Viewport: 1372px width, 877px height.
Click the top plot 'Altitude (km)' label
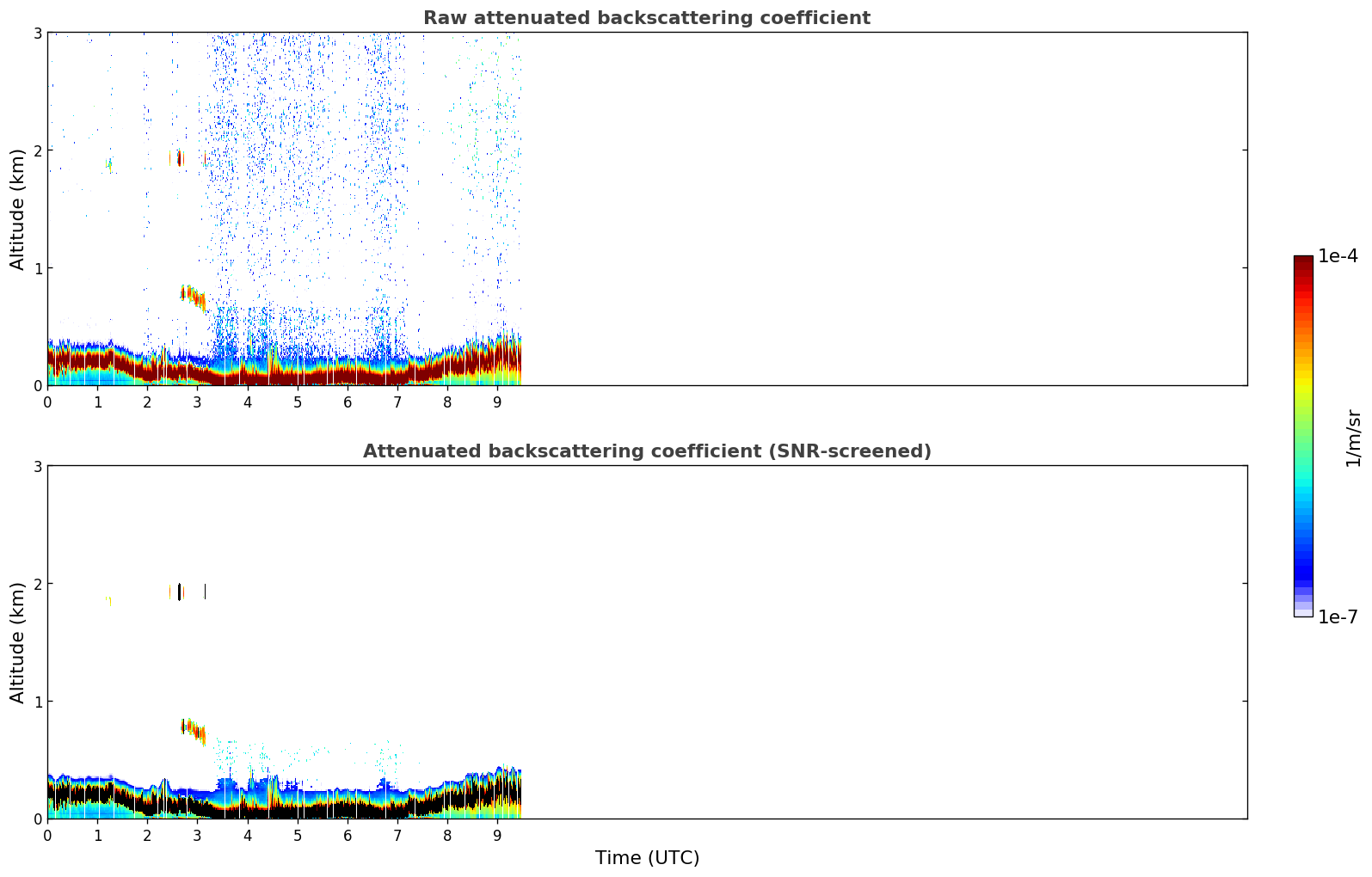point(18,209)
